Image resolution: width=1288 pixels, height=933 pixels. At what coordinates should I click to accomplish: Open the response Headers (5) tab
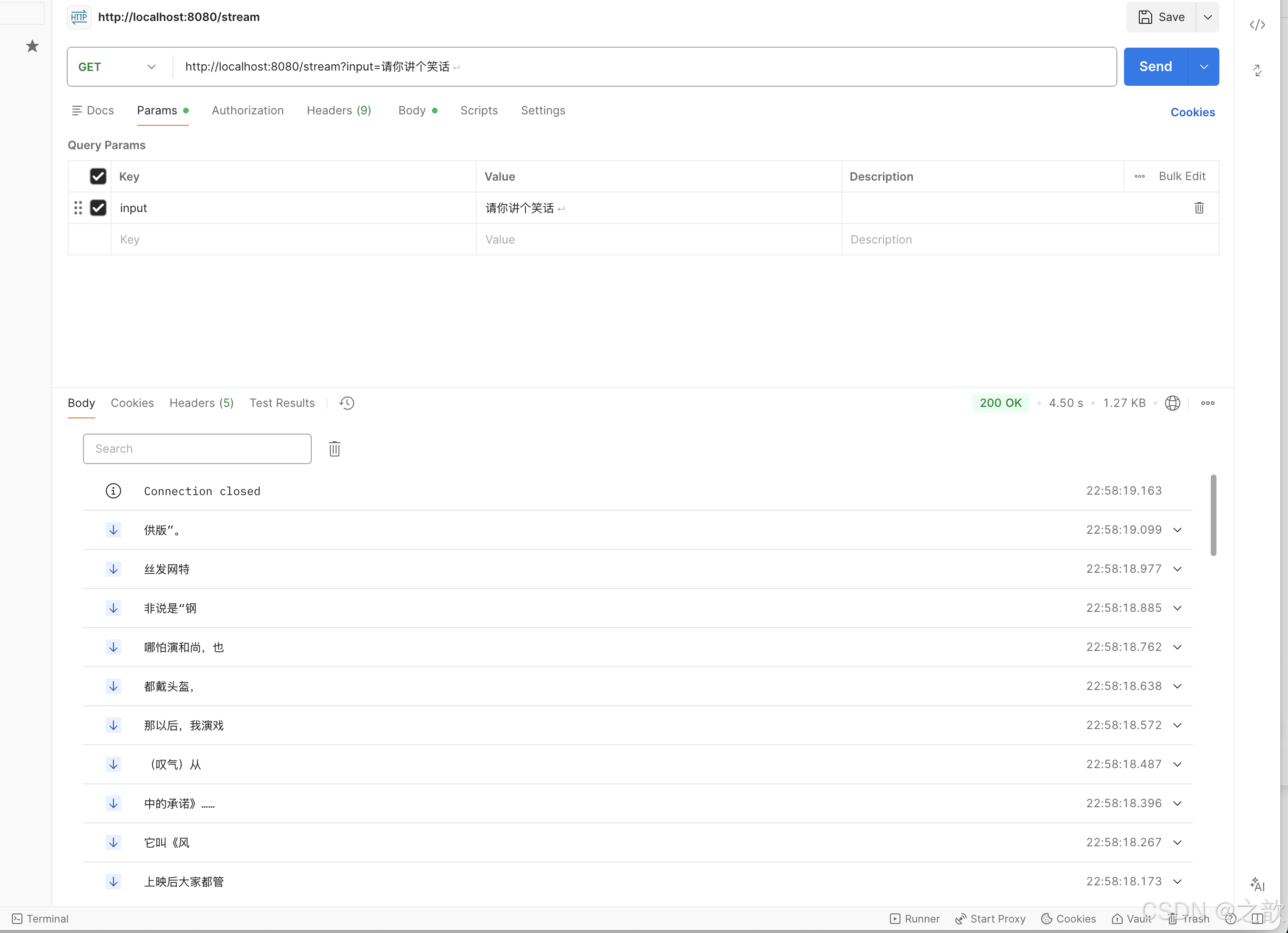pos(201,403)
